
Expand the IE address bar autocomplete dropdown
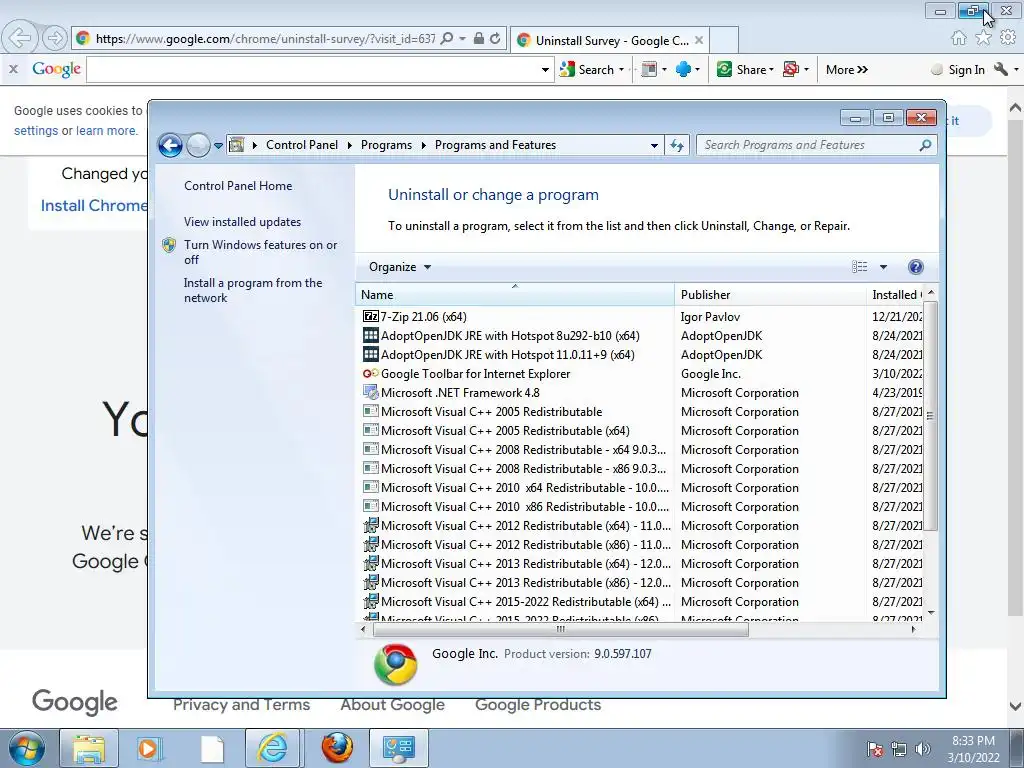pyautogui.click(x=462, y=39)
